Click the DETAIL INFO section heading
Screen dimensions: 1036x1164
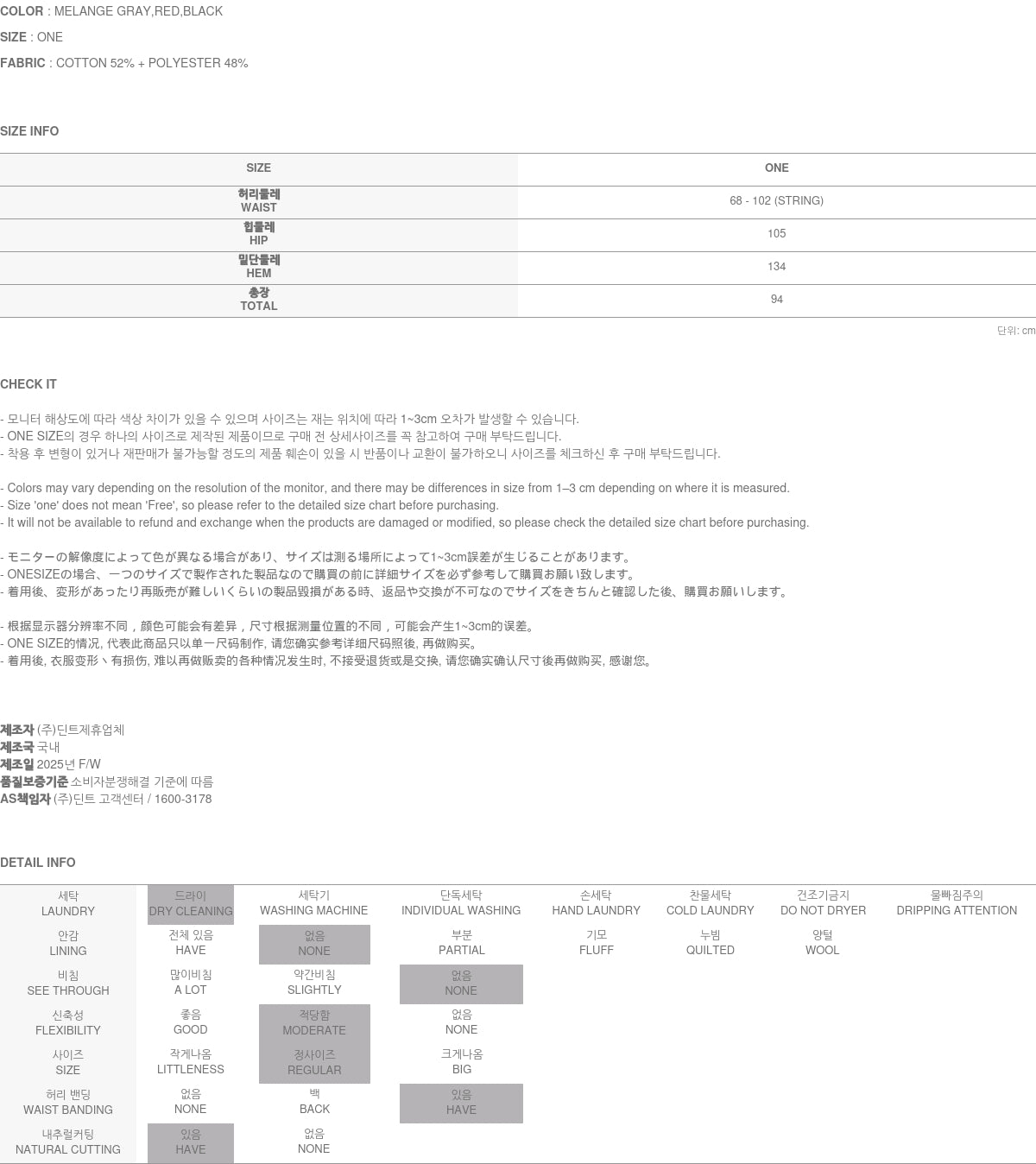click(x=38, y=863)
